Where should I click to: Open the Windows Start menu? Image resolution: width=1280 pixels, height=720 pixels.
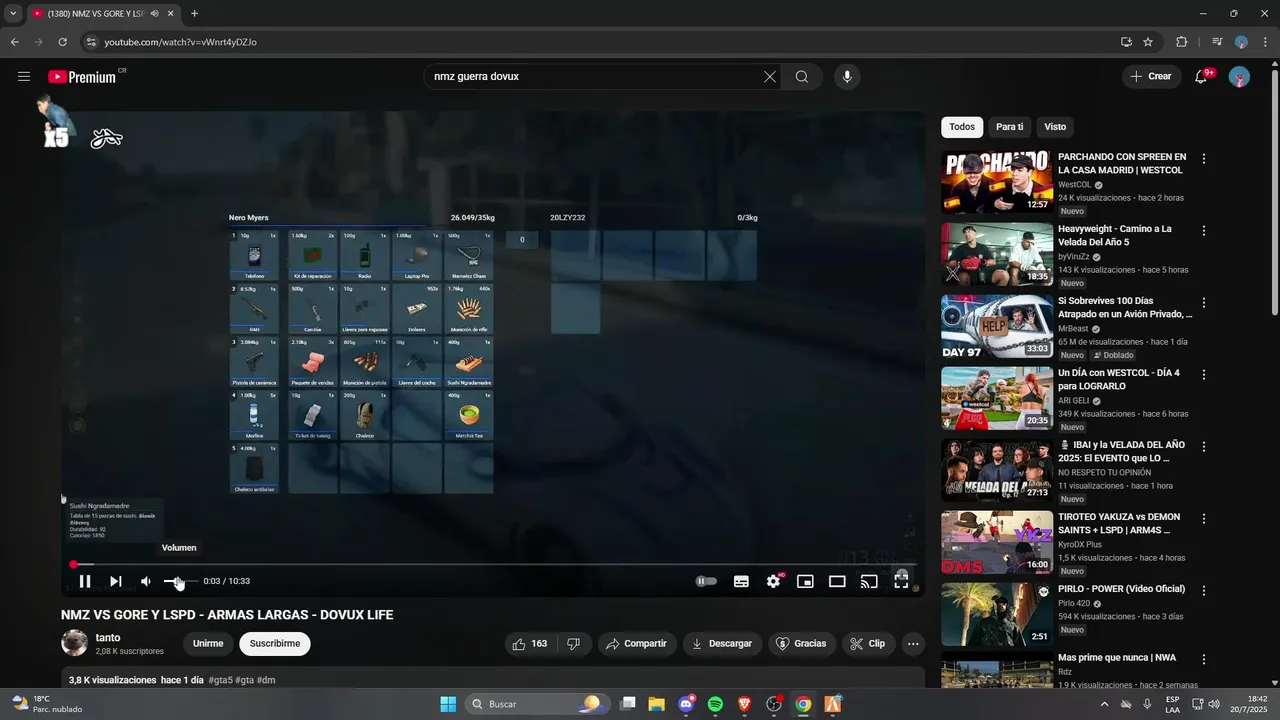447,704
